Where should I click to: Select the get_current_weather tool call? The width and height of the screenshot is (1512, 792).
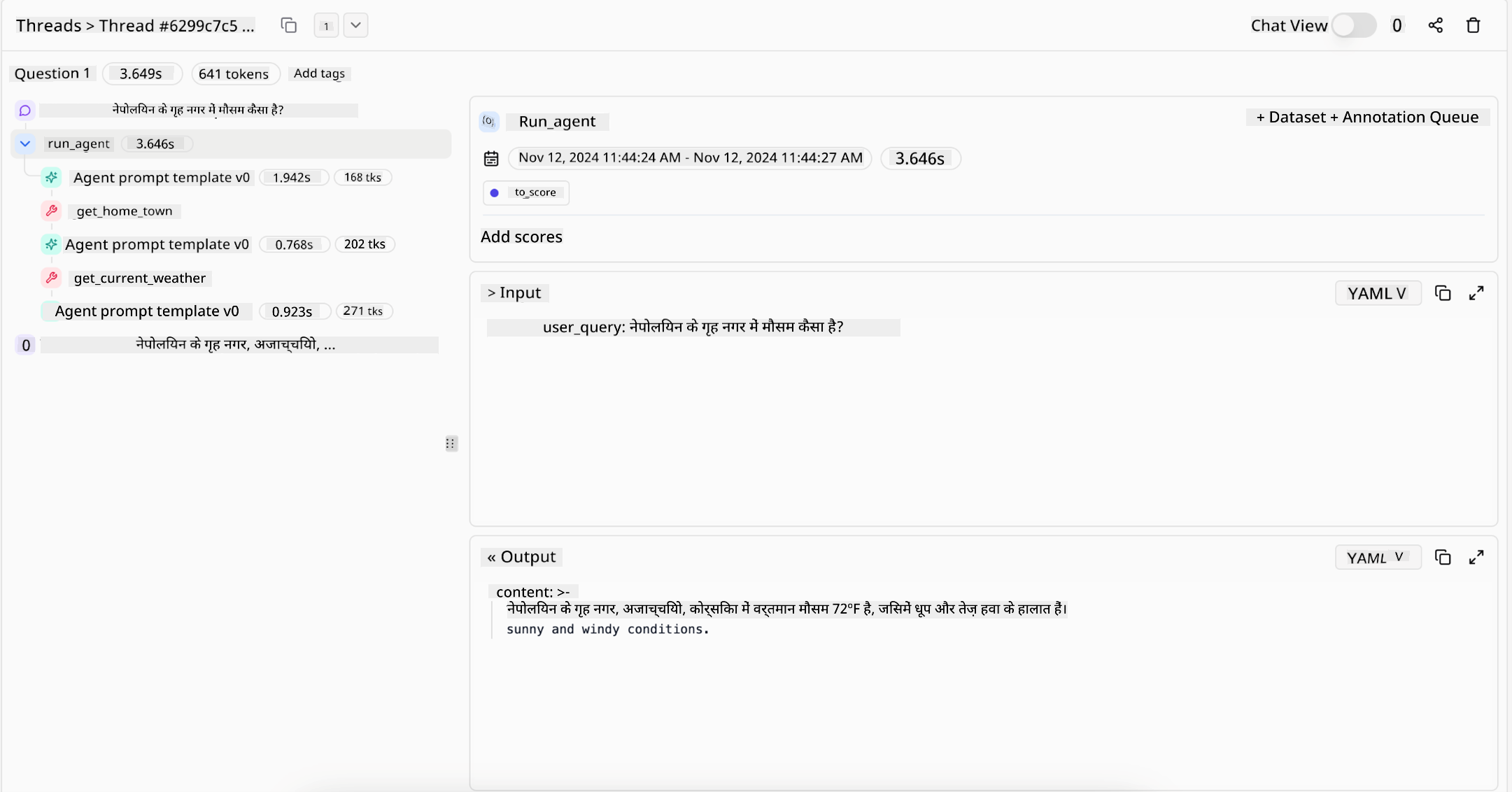[x=140, y=278]
